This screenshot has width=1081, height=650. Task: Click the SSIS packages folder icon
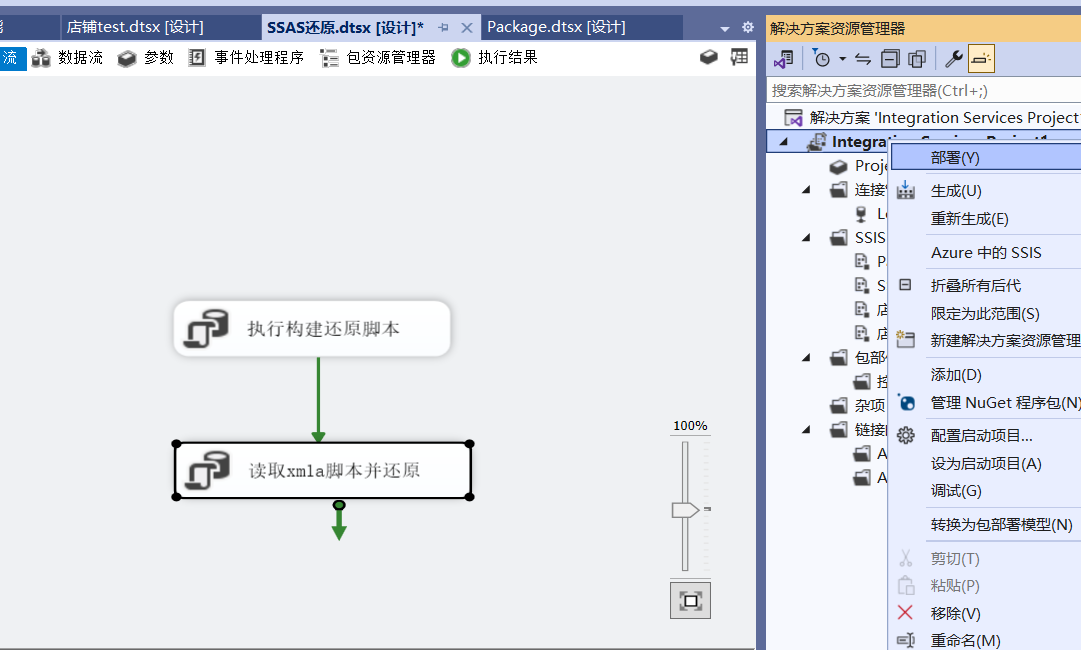click(838, 238)
